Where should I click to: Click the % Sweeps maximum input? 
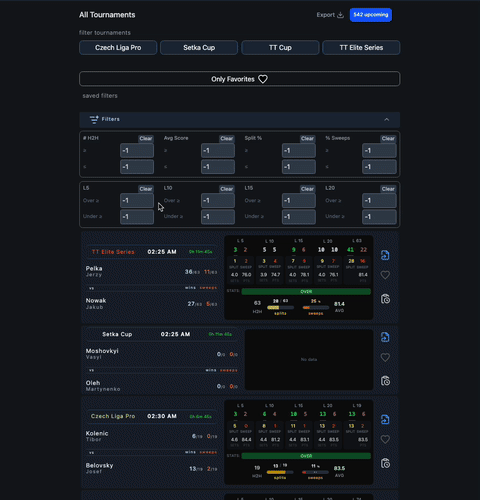point(379,167)
